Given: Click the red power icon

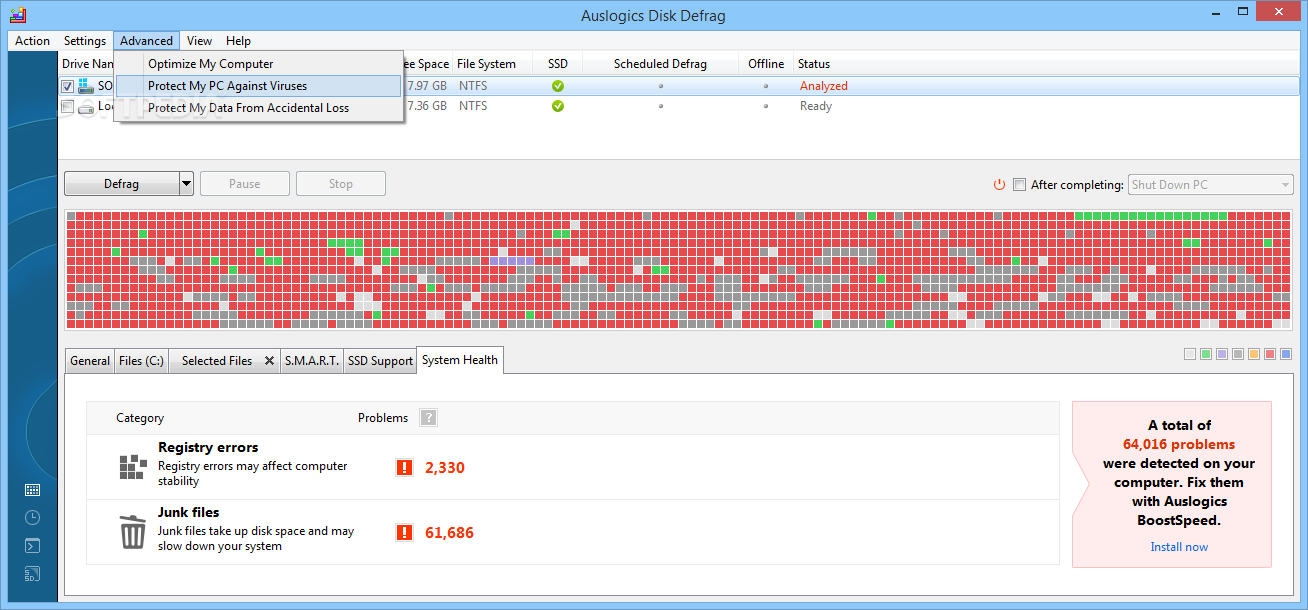Looking at the screenshot, I should coord(999,184).
